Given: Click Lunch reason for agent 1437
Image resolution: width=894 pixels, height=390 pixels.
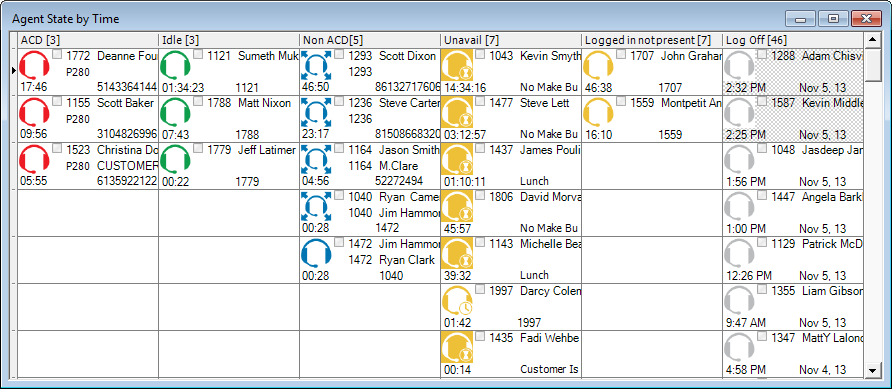Looking at the screenshot, I should (x=535, y=181).
